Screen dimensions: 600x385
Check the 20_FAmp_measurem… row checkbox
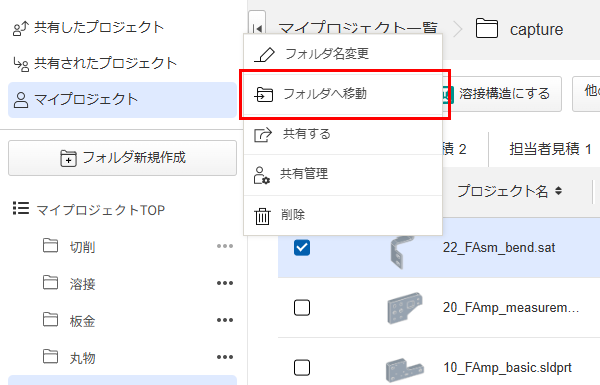pyautogui.click(x=302, y=307)
